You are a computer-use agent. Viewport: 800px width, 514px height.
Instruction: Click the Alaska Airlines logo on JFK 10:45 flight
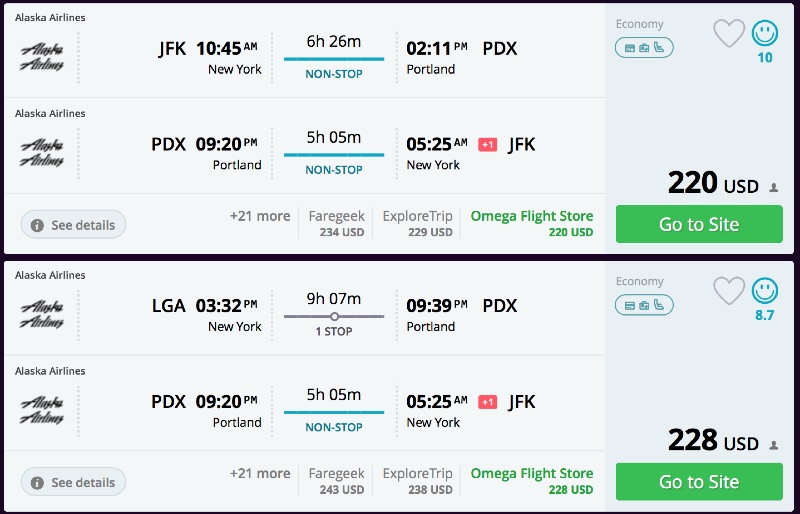click(x=42, y=58)
